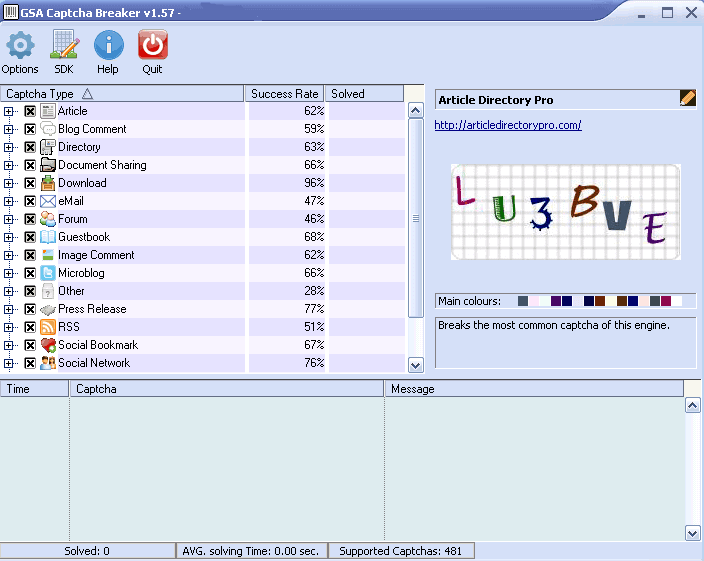The width and height of the screenshot is (704, 561).
Task: Uncheck the Blog Comment checkbox
Action: tap(30, 129)
